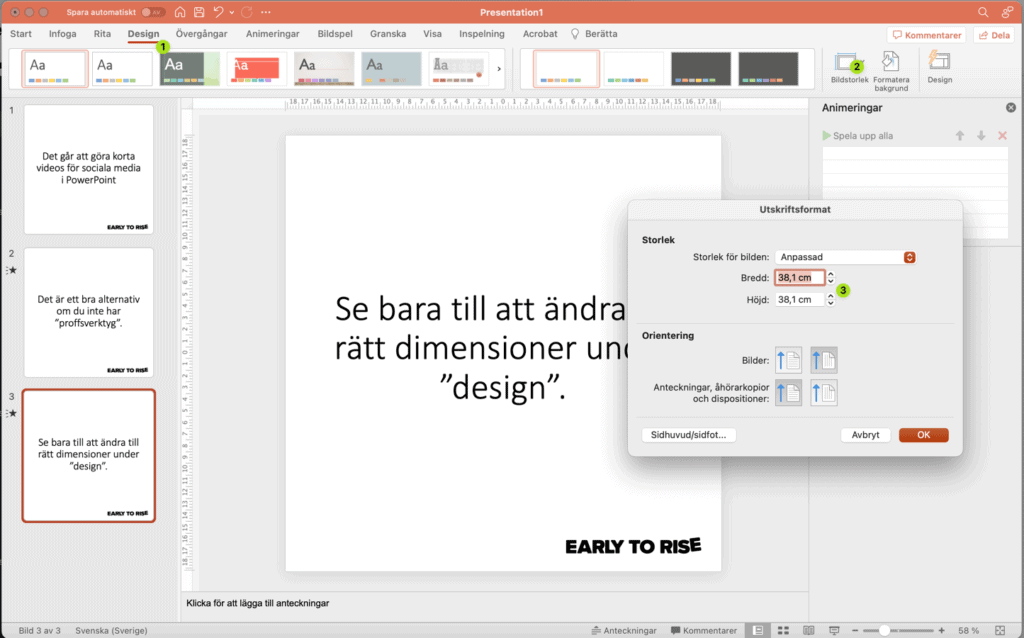Click the Save disk icon

[x=199, y=12]
